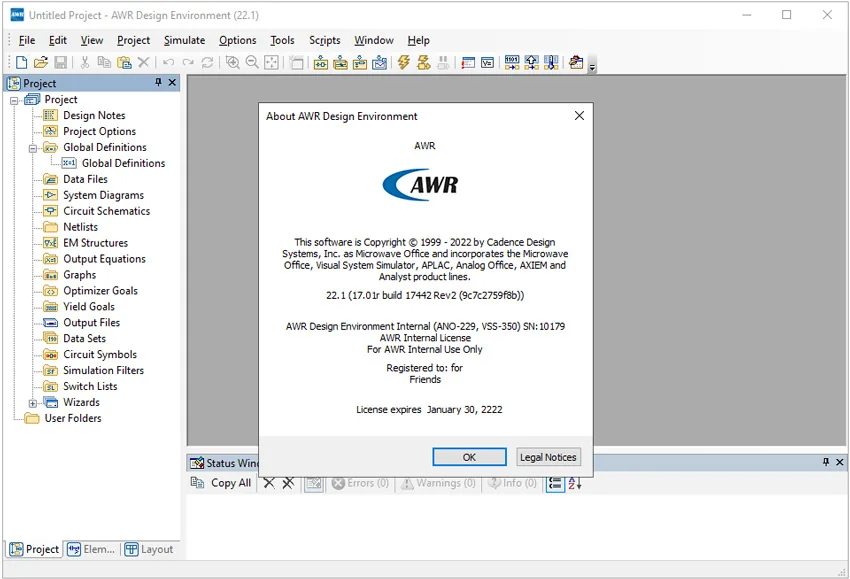Expand the Wizards tree node

coord(33,403)
